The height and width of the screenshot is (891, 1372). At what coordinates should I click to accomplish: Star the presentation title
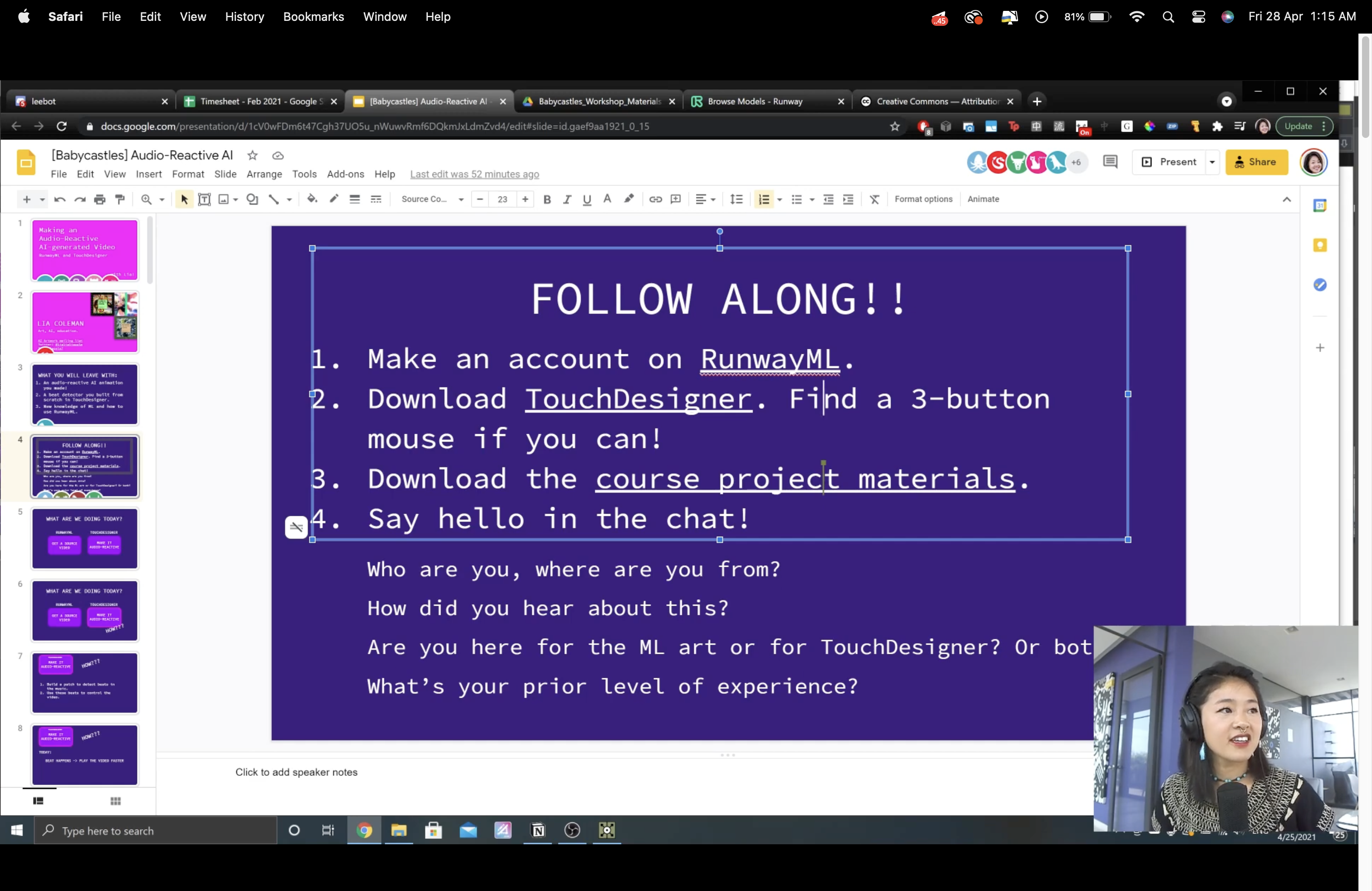coord(253,156)
